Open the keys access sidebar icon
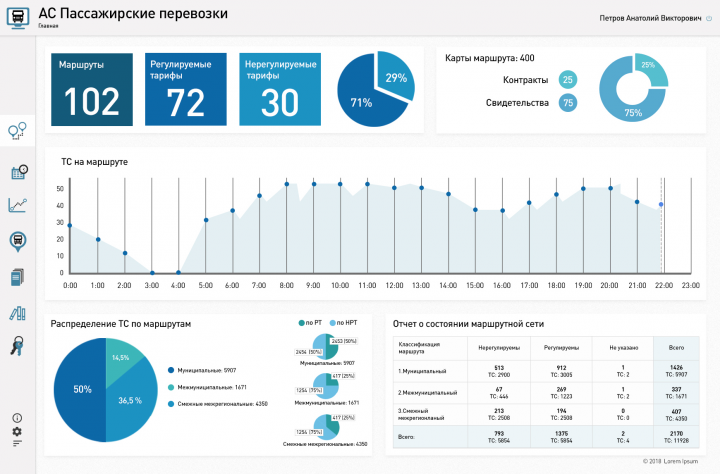The height and width of the screenshot is (474, 720). [17, 346]
